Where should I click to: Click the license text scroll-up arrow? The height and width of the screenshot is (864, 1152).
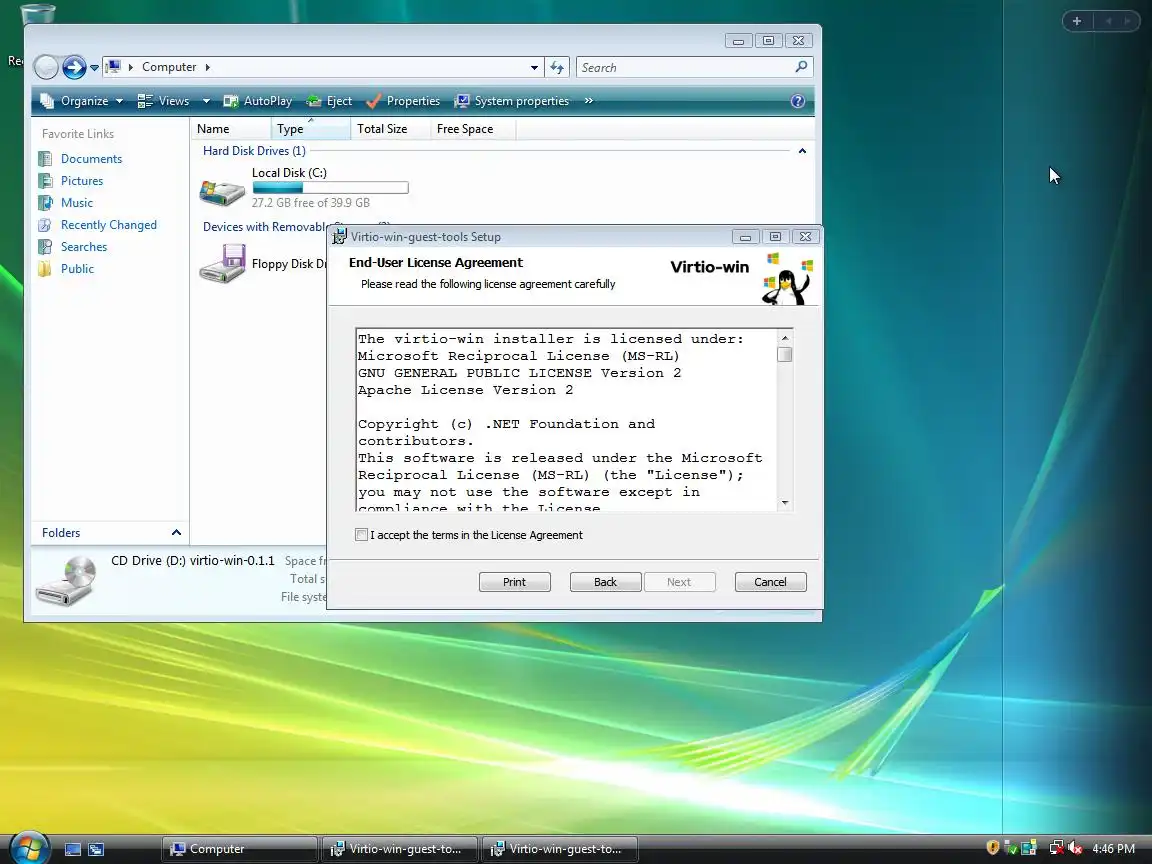click(x=785, y=338)
